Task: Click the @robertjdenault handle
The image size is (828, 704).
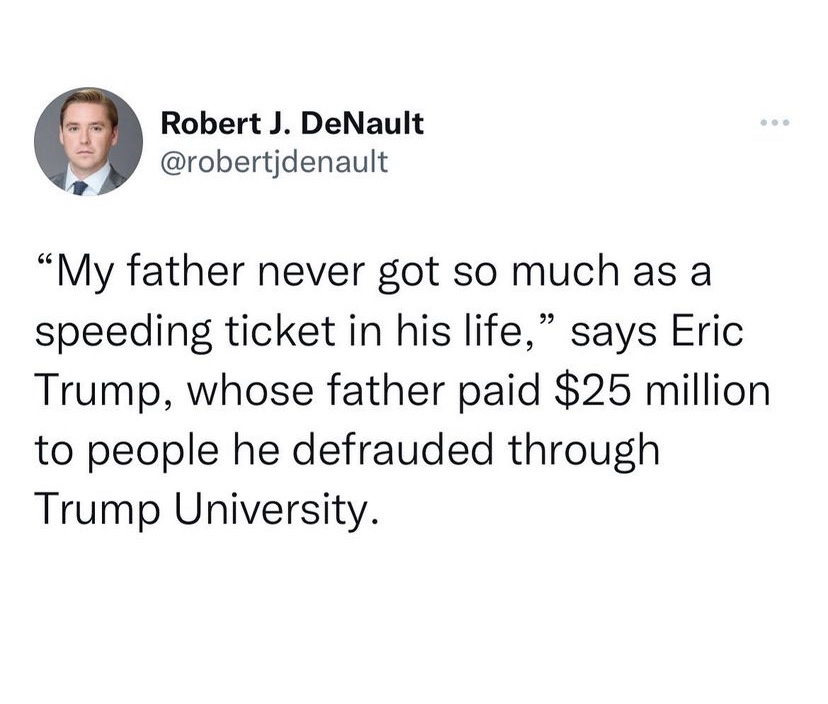Action: tap(273, 159)
